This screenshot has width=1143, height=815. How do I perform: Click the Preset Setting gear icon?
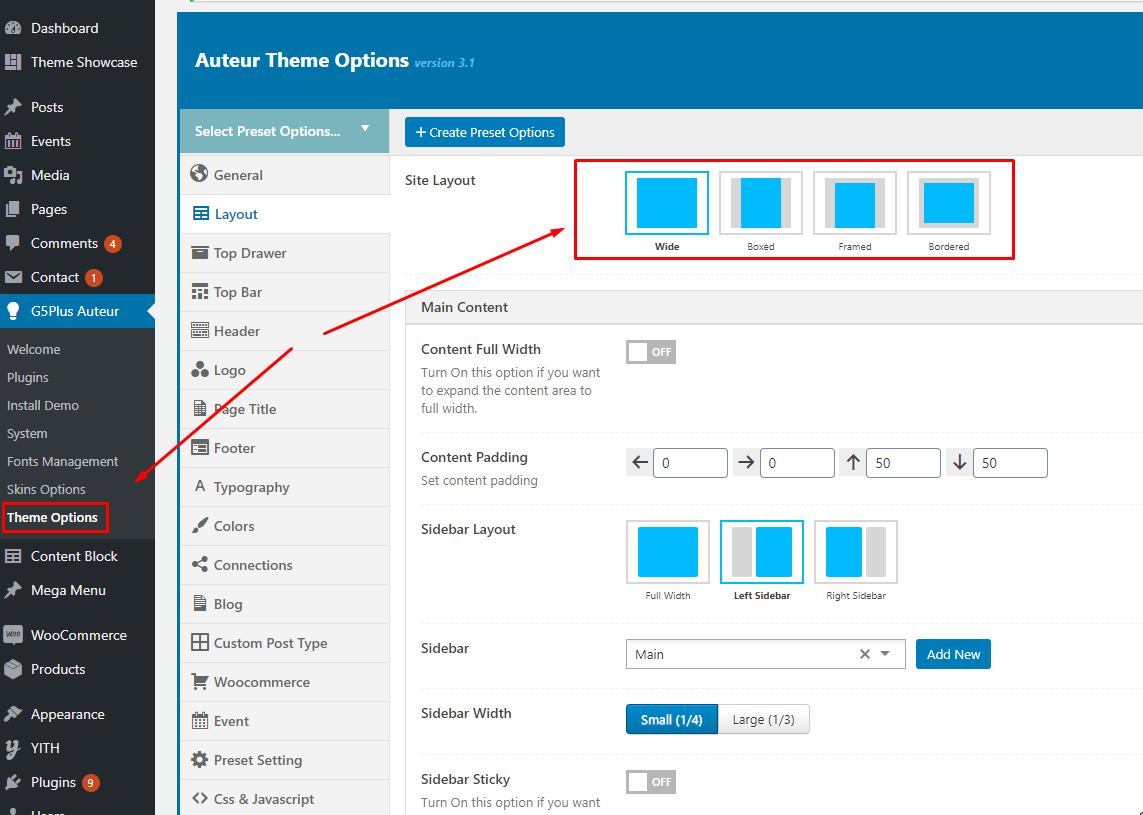200,760
